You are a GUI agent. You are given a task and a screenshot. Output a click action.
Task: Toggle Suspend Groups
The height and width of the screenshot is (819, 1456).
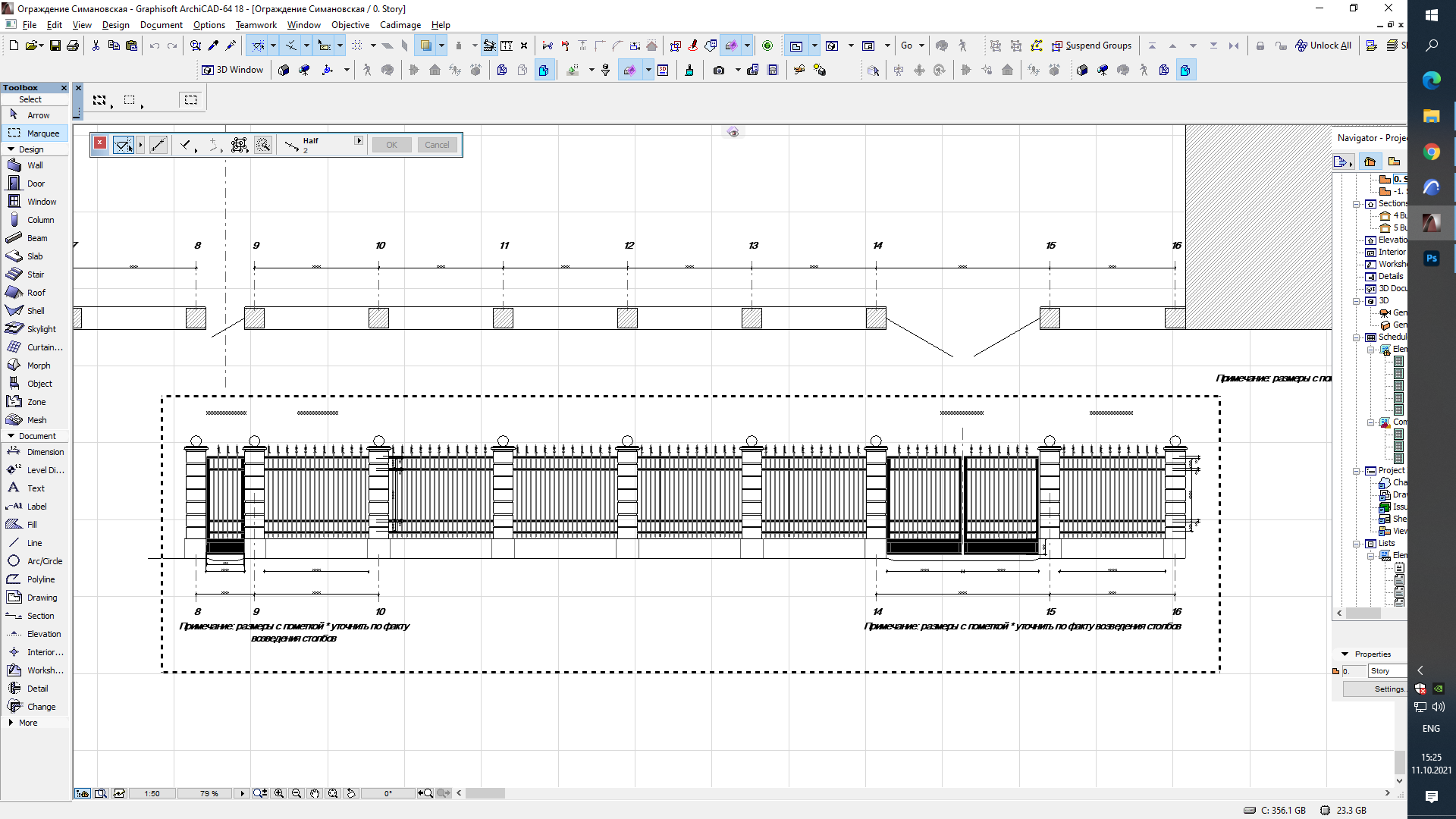(1091, 45)
